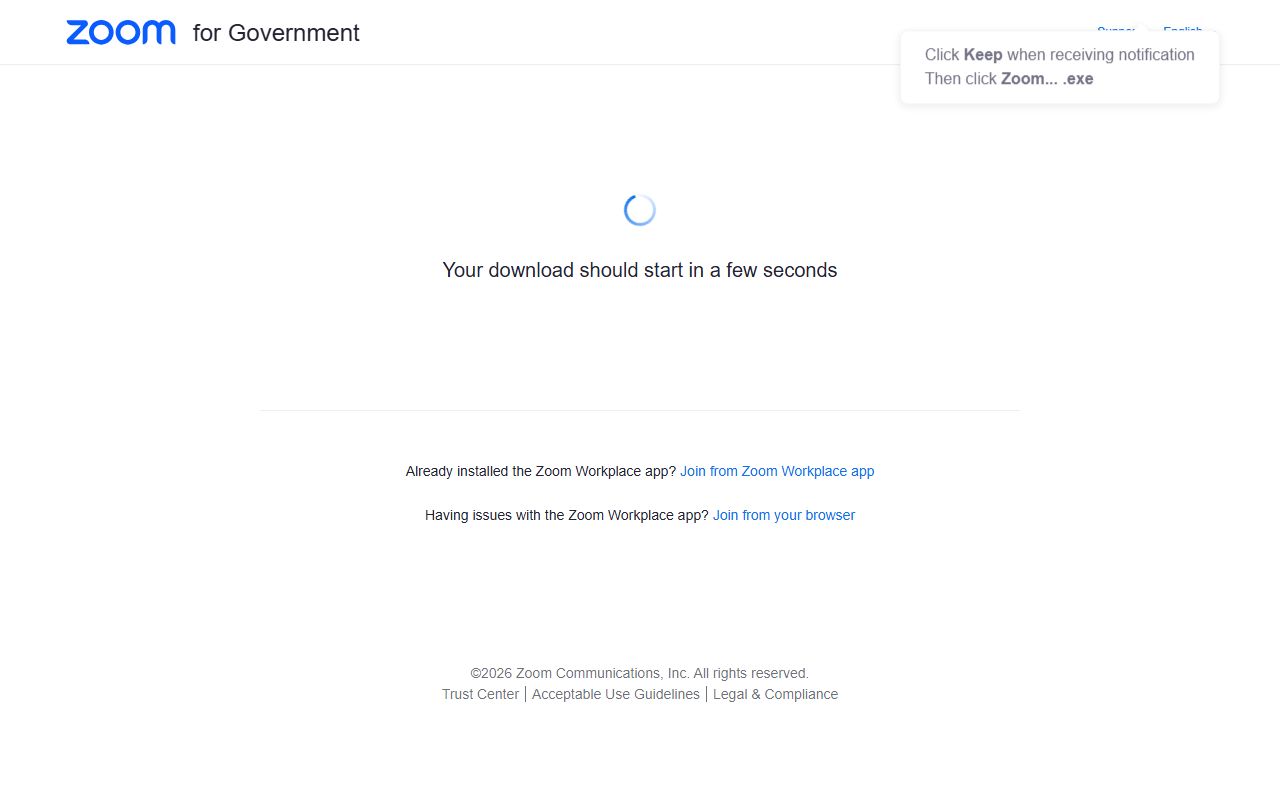Click the bold "Keep" word in tooltip

[x=983, y=55]
